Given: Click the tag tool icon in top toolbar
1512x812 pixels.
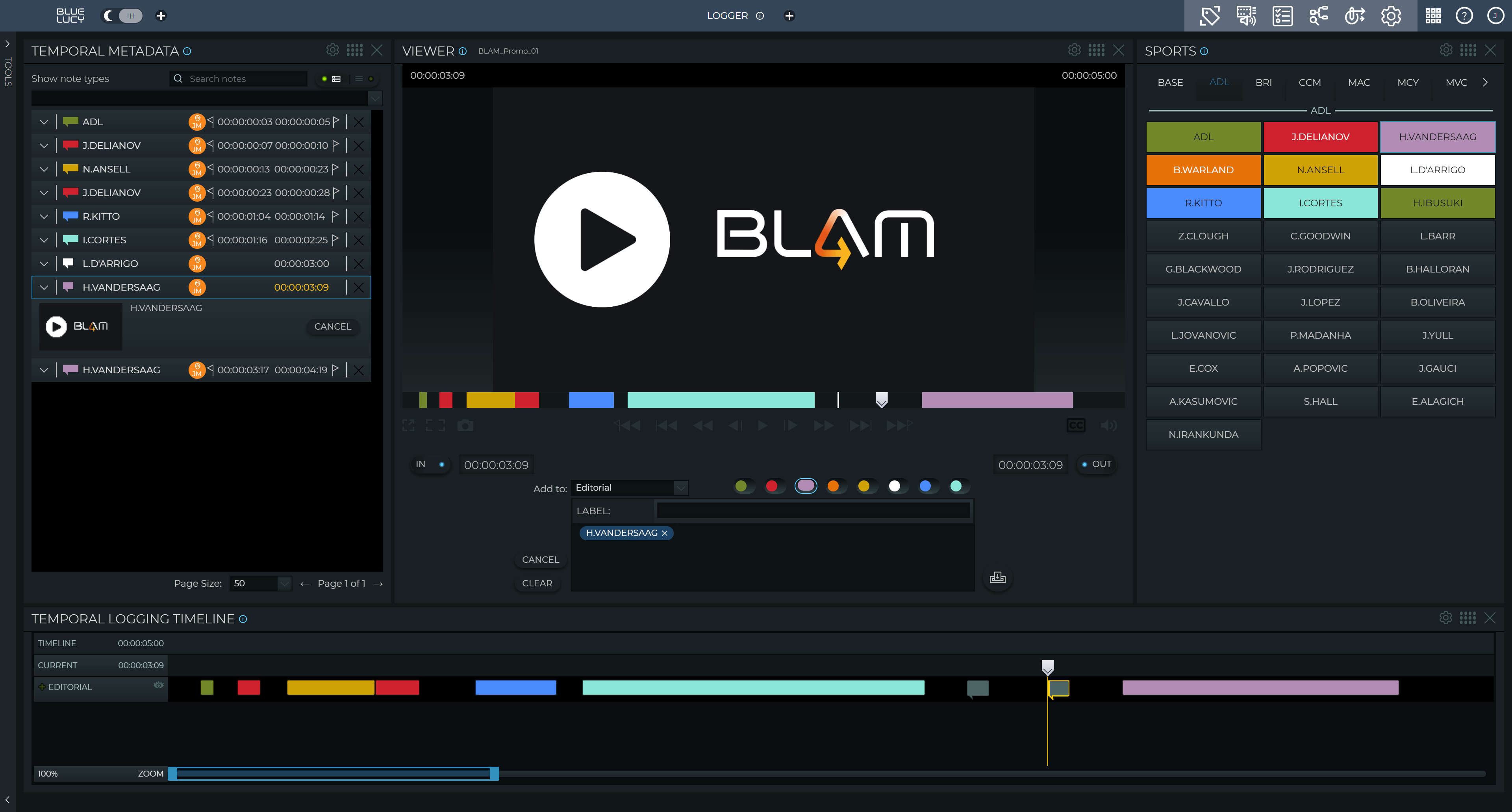Looking at the screenshot, I should point(1210,16).
